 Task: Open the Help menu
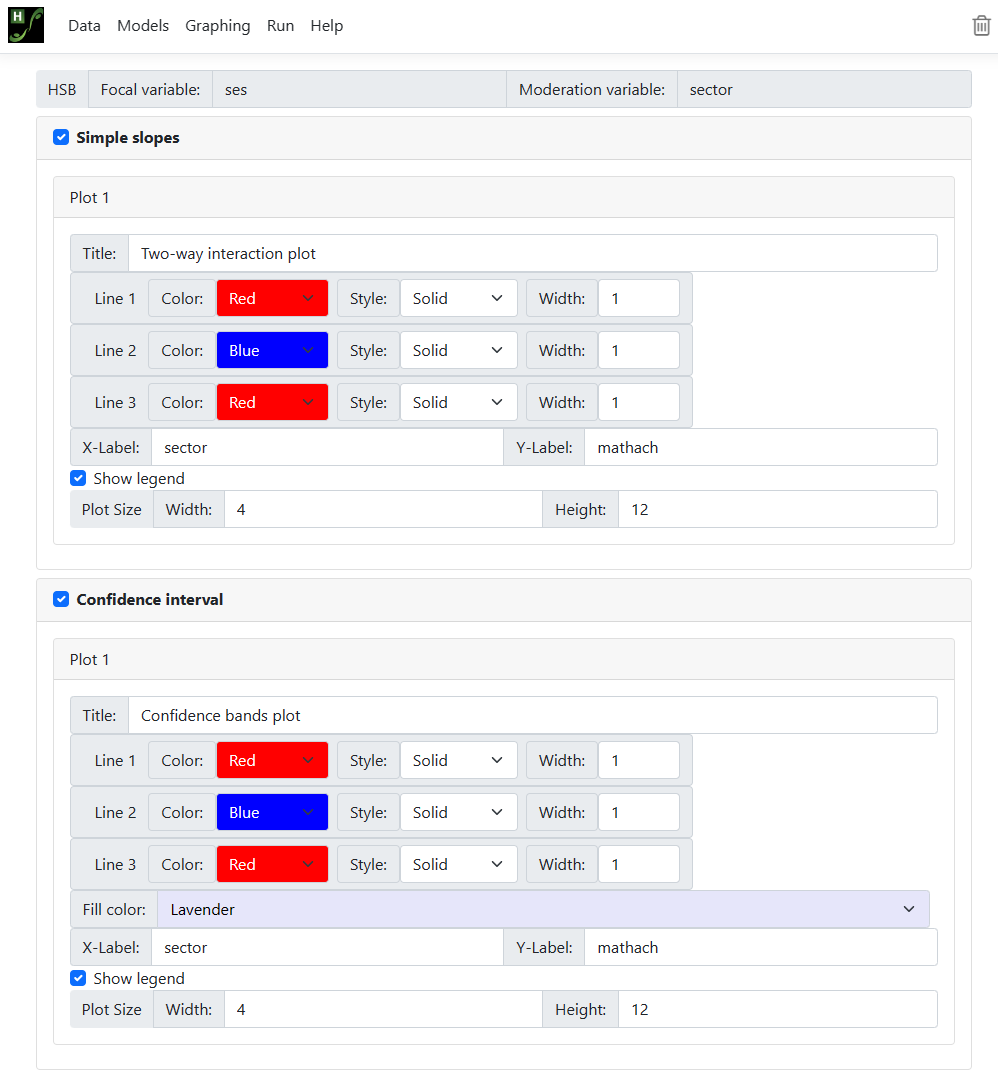click(326, 26)
